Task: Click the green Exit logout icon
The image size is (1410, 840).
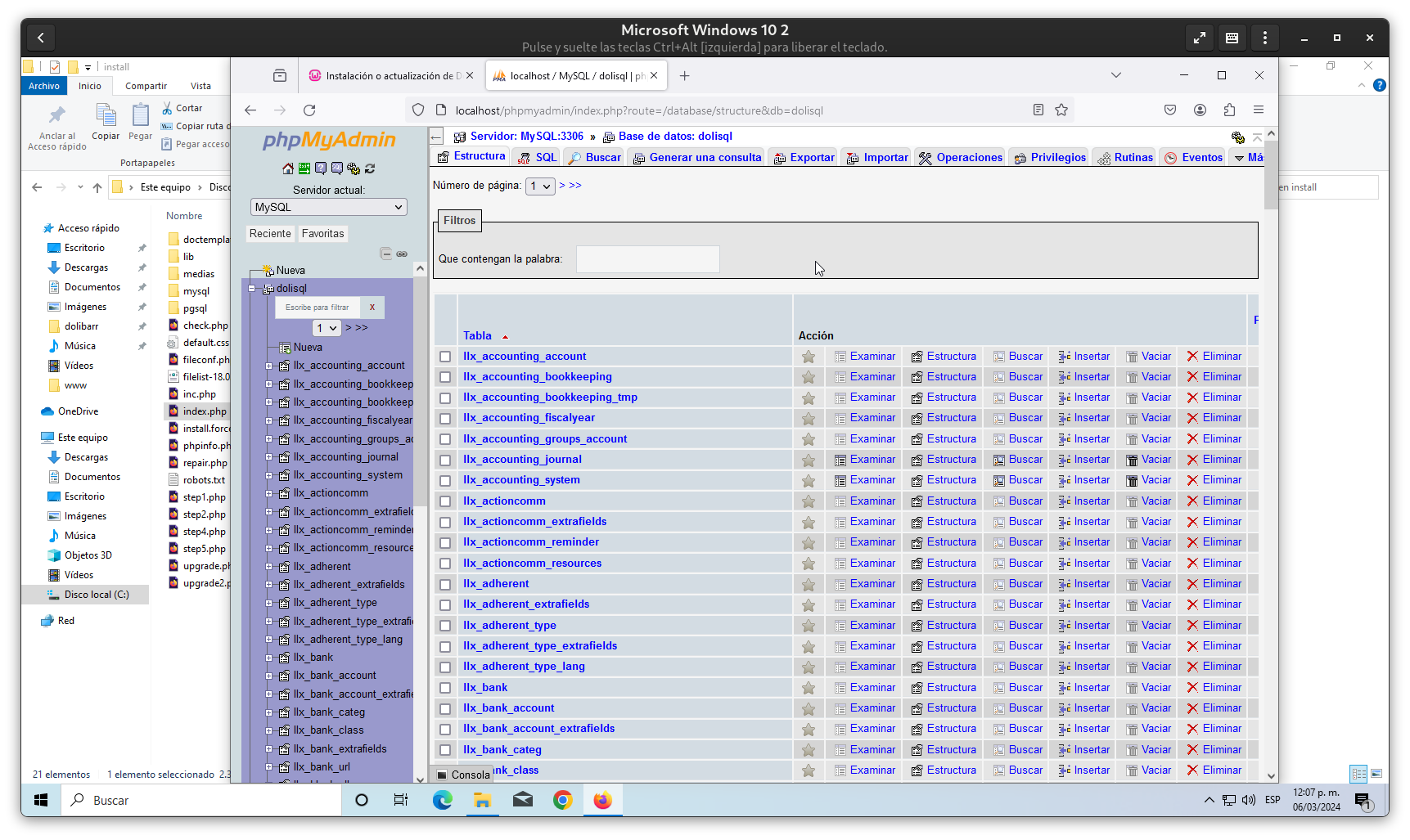Action: point(304,168)
